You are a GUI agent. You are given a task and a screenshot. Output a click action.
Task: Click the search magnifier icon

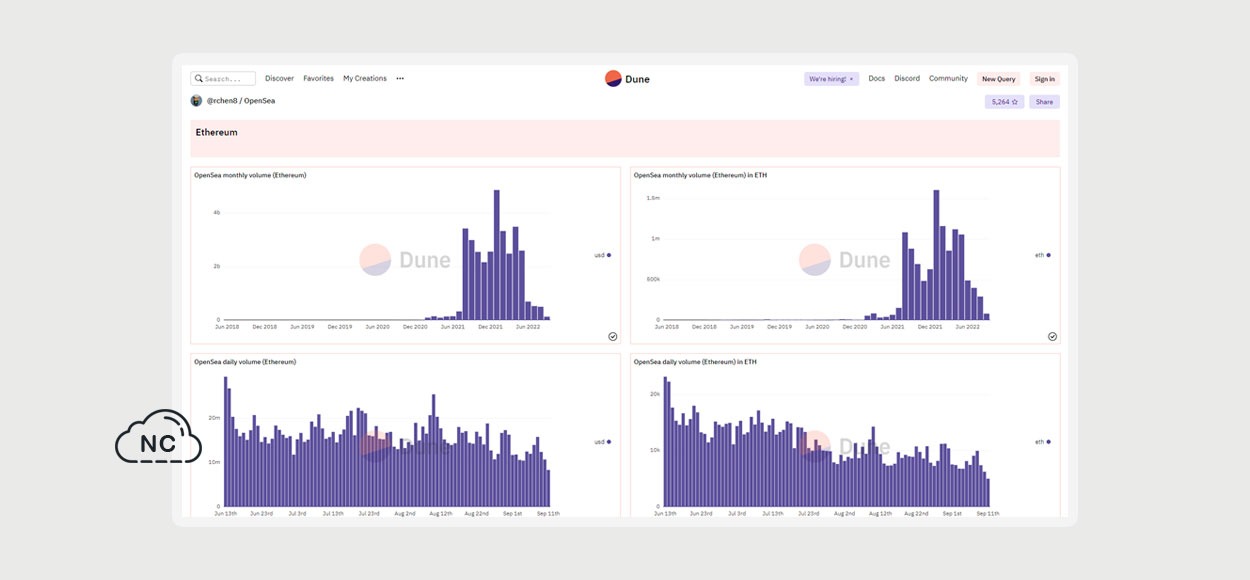click(x=199, y=78)
